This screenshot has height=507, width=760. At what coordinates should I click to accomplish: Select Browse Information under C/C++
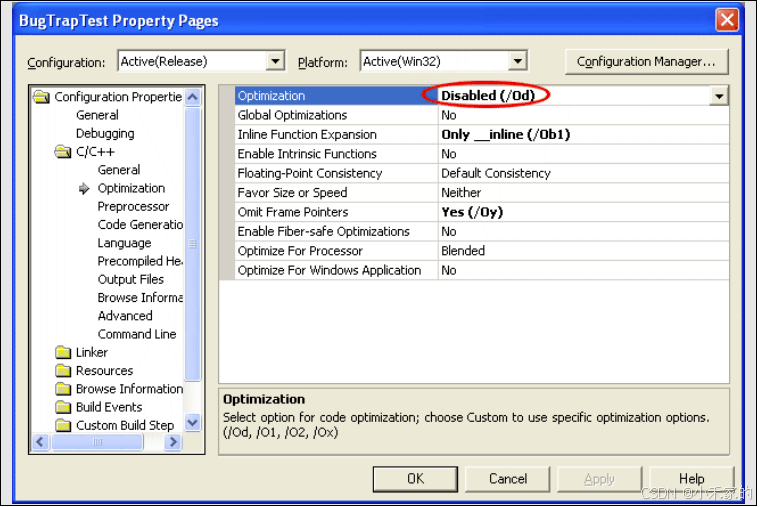(141, 298)
